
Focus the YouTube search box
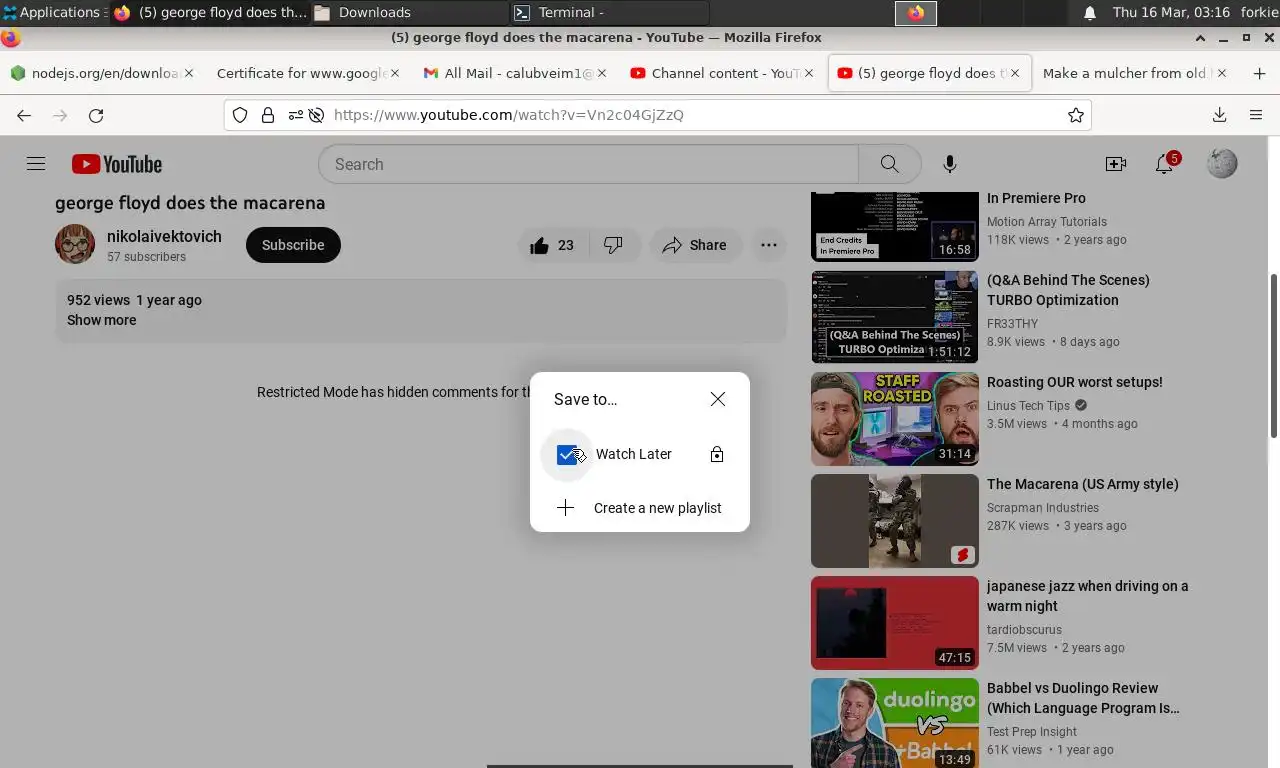pos(588,164)
